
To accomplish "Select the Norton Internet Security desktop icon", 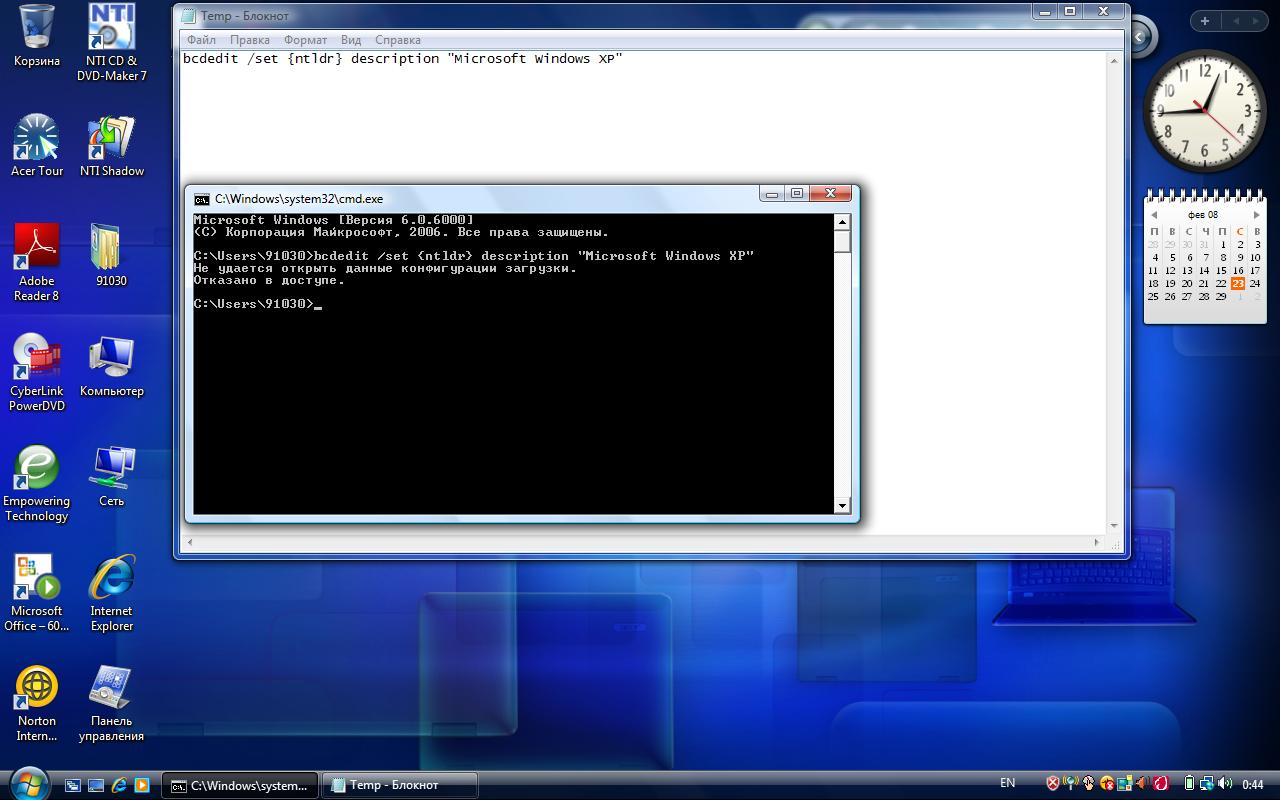I will [37, 690].
